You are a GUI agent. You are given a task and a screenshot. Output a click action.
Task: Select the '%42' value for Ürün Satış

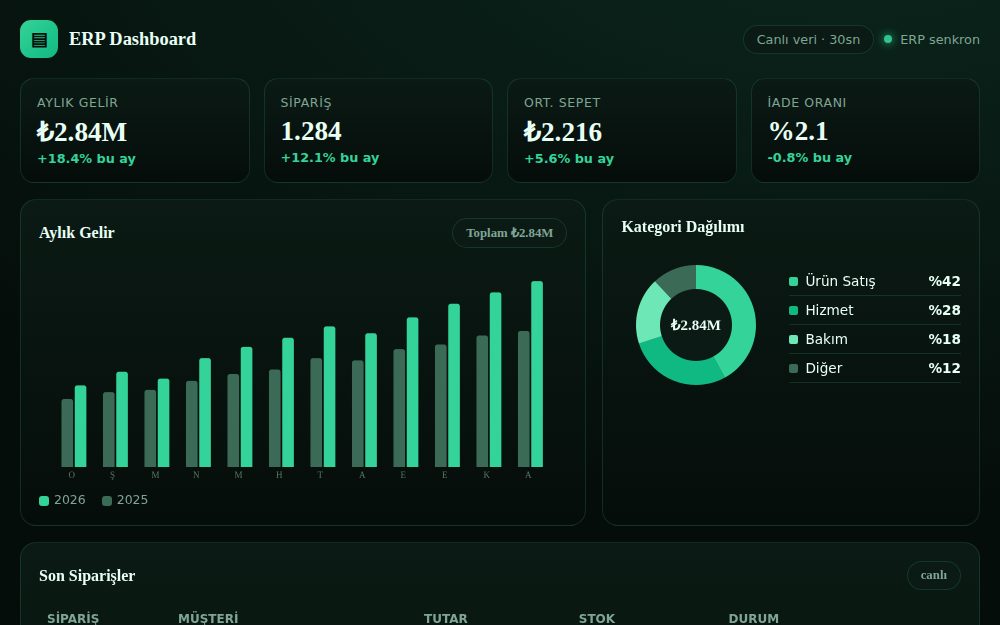tap(944, 281)
